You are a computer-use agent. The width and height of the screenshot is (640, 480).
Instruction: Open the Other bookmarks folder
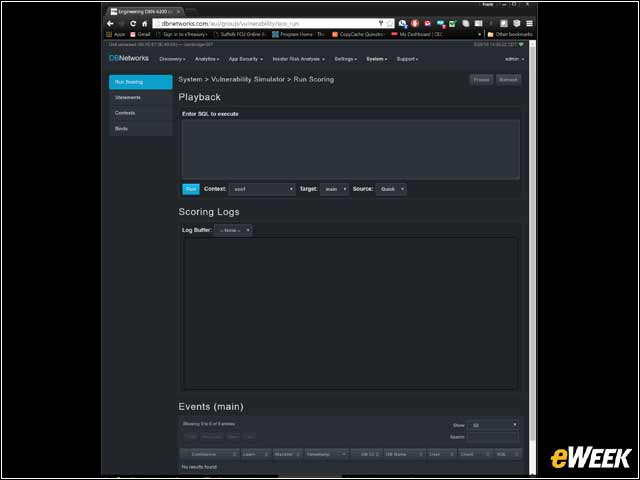click(x=510, y=35)
